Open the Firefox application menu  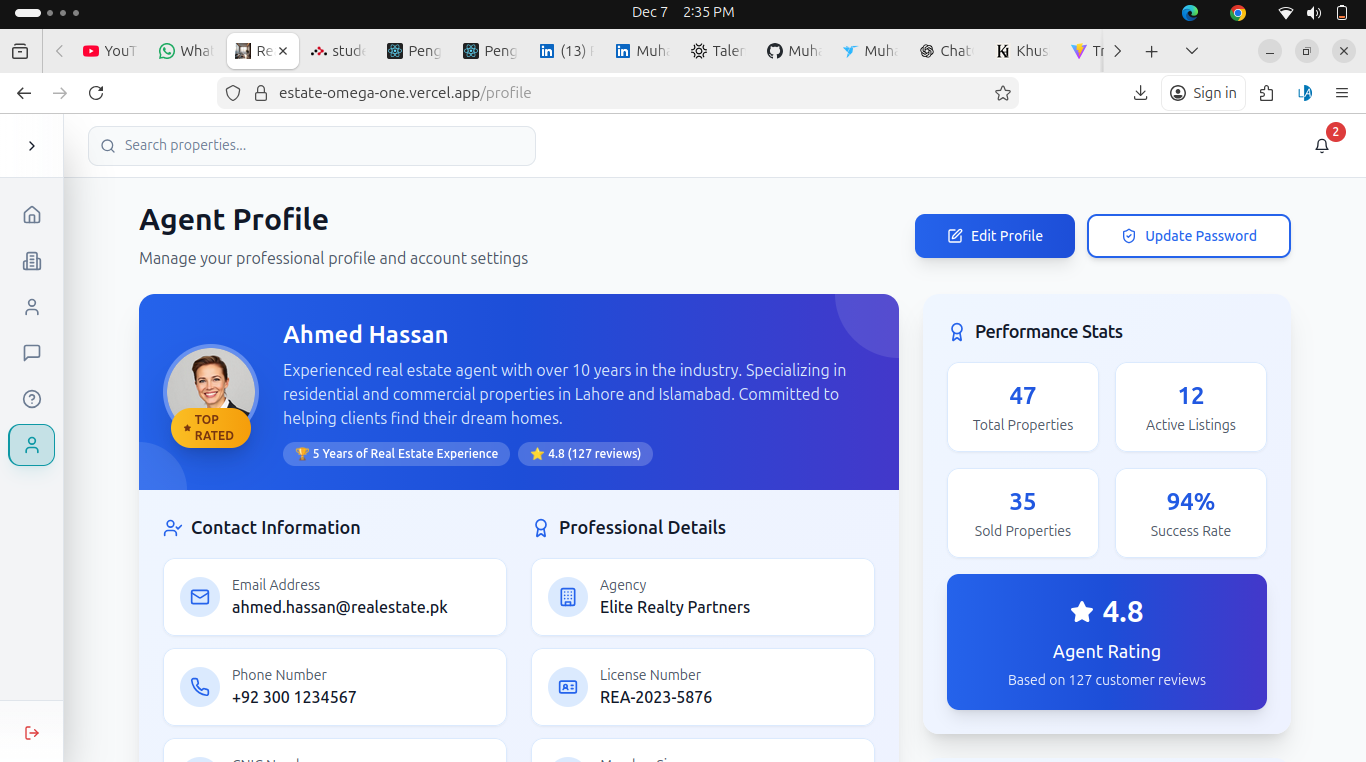point(1342,93)
